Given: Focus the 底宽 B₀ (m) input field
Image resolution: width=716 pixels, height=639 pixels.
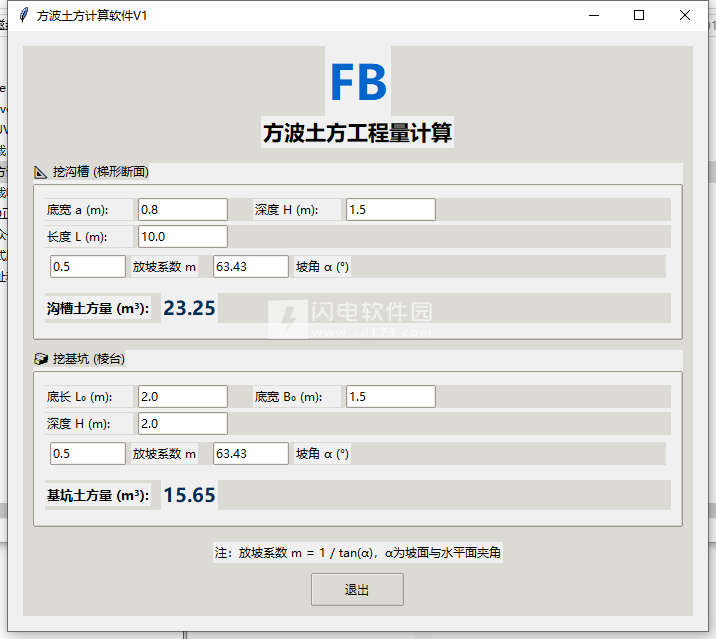Looking at the screenshot, I should [x=390, y=397].
